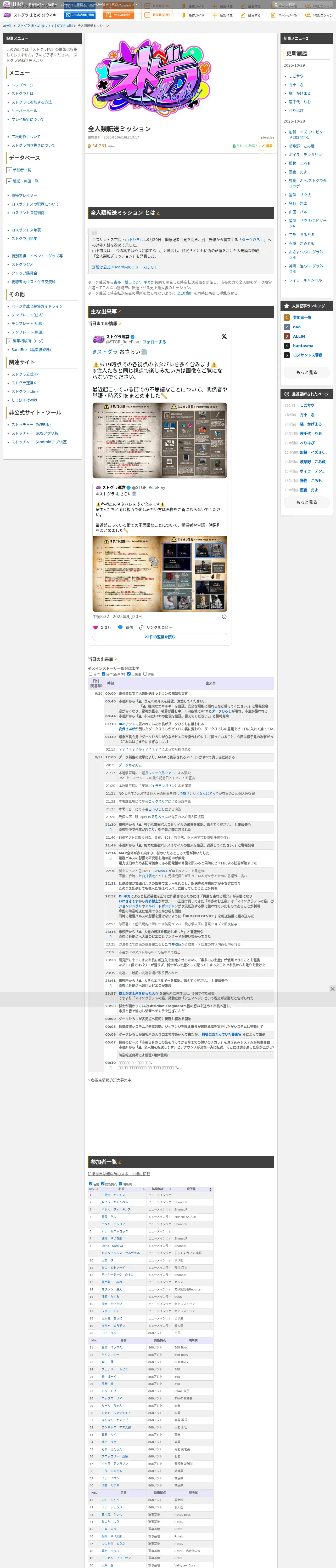Viewport: 336px width, 1568px height.
Task: Open ALLIN in the popular articles ranking
Action: pyautogui.click(x=299, y=336)
